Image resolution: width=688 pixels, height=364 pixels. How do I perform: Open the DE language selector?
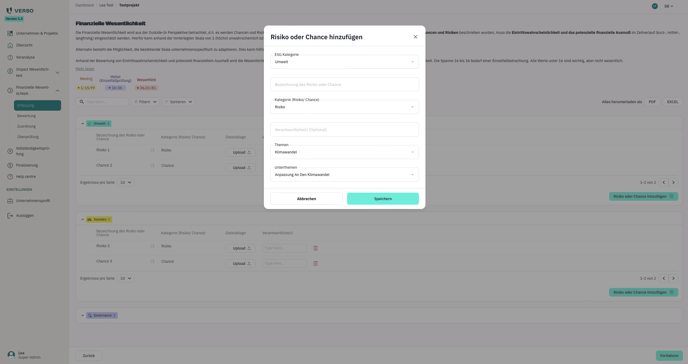[x=668, y=6]
